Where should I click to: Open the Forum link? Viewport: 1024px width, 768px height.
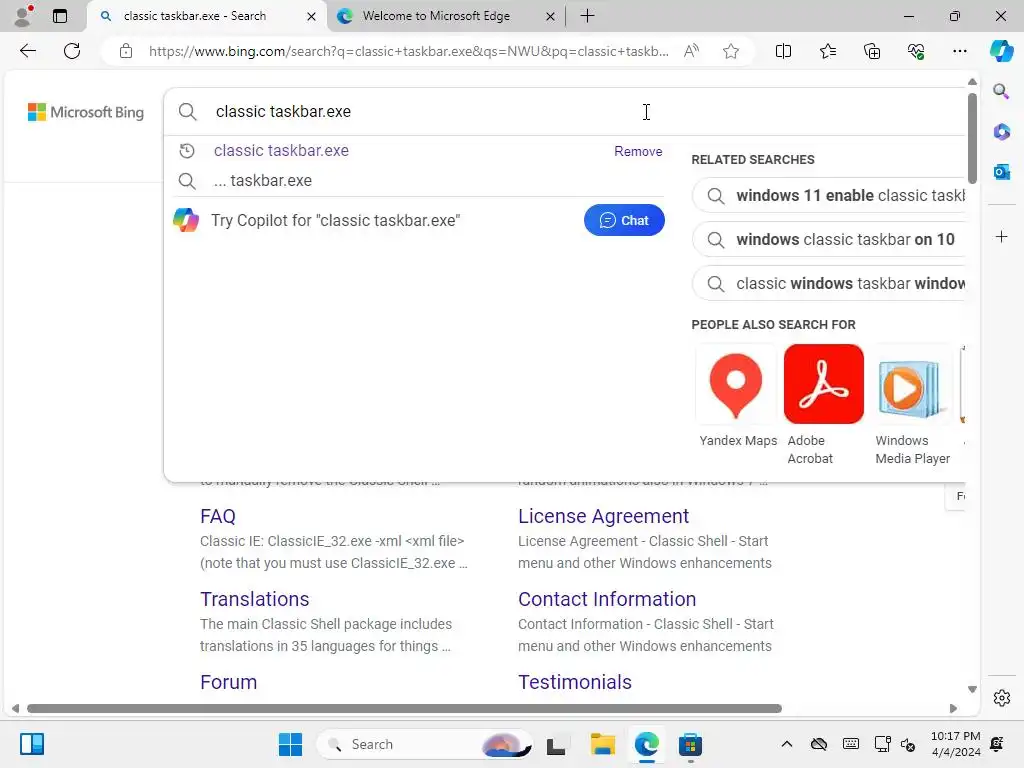click(x=229, y=682)
